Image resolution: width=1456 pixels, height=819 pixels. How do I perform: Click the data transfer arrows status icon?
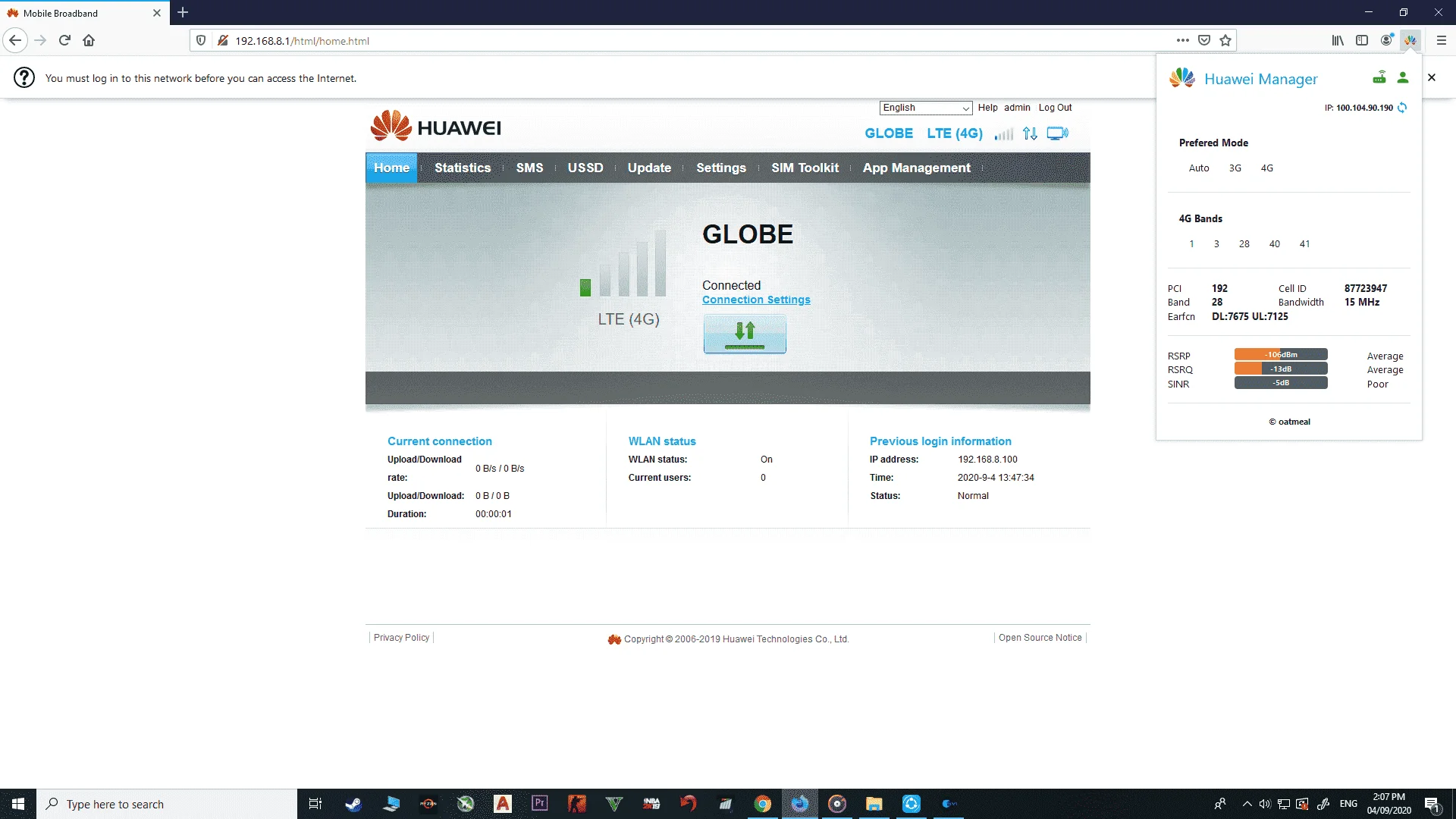[x=1030, y=133]
